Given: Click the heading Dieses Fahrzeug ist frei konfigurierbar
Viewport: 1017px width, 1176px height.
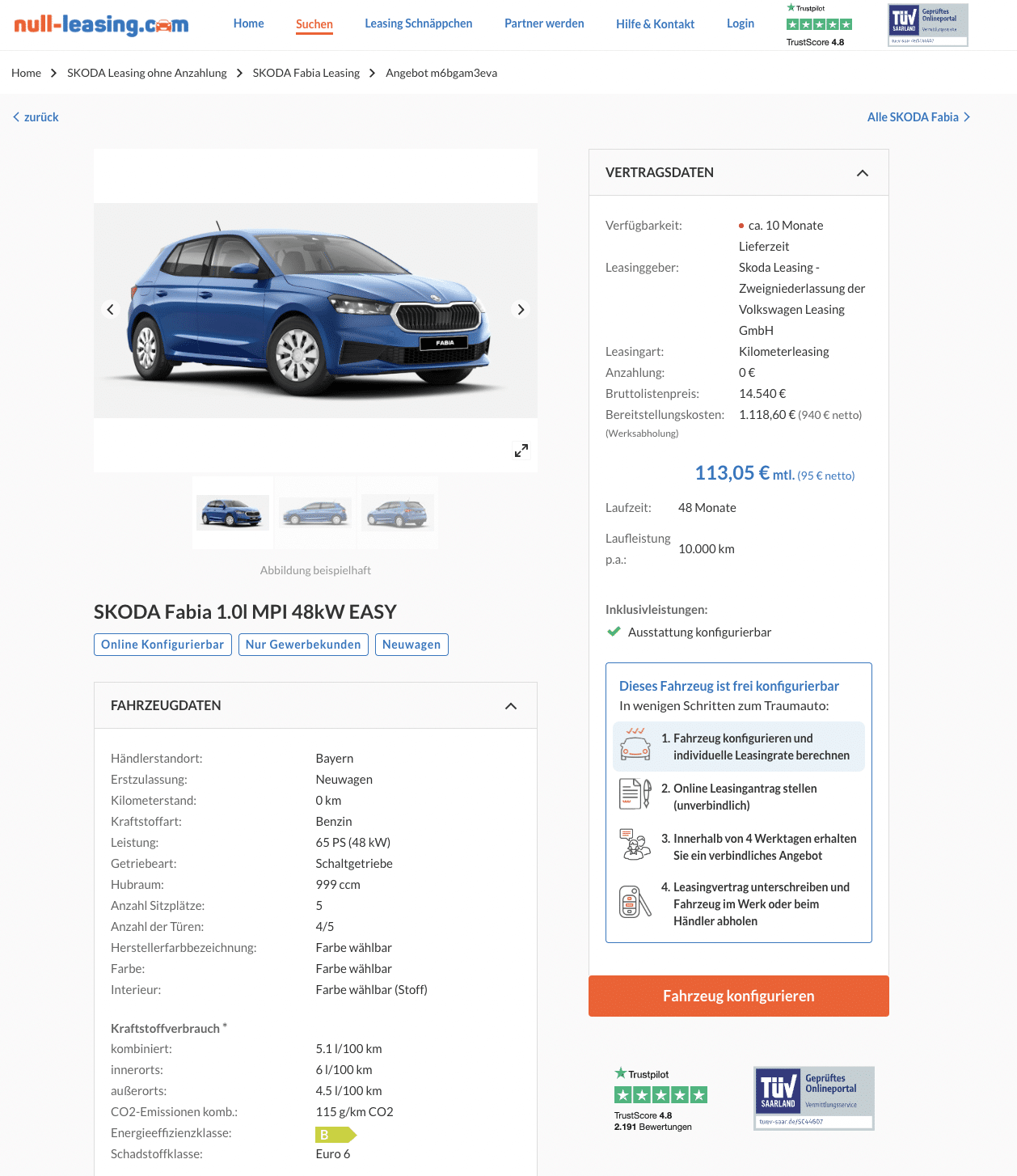Looking at the screenshot, I should pos(729,686).
